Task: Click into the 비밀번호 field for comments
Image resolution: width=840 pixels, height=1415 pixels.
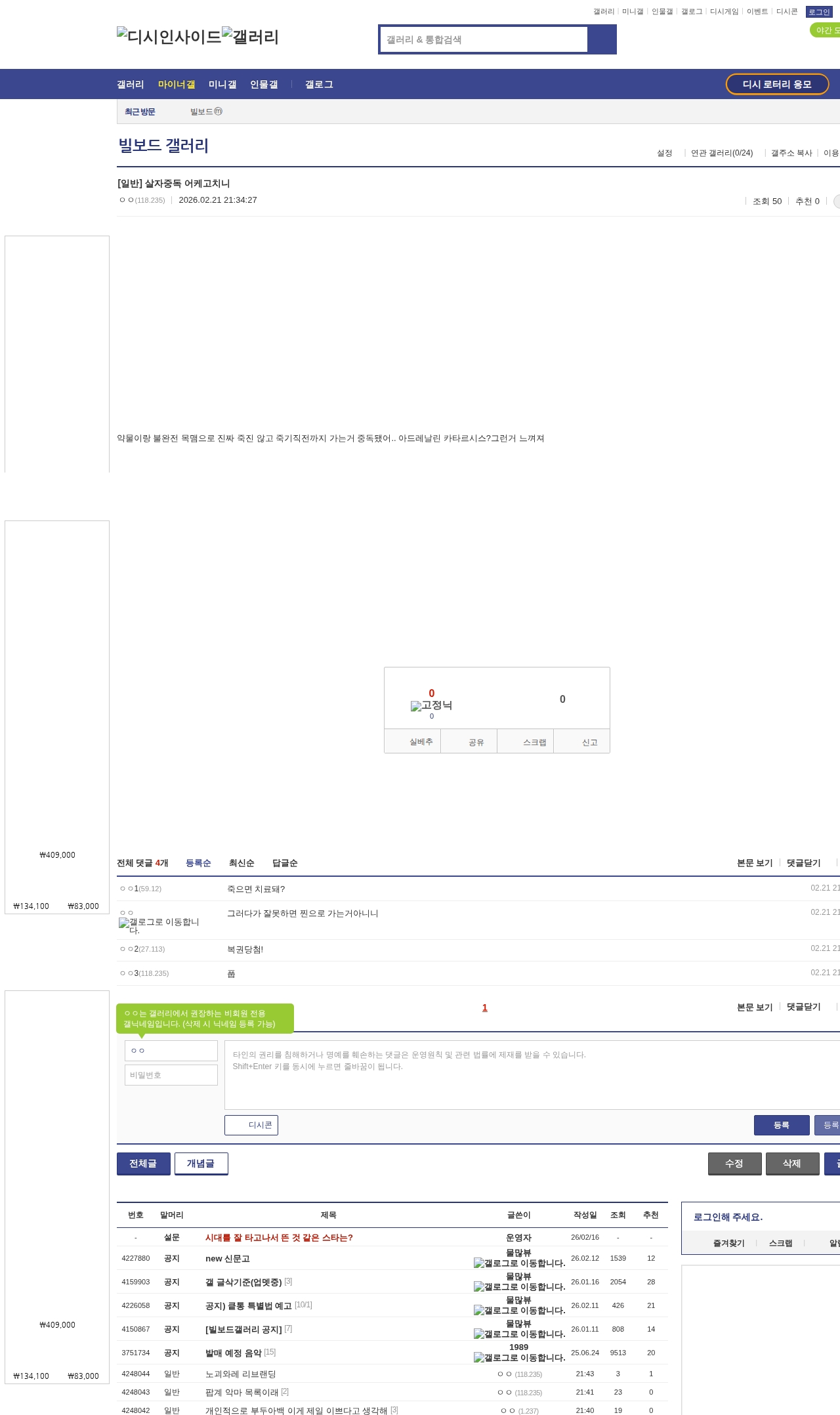Action: click(171, 1075)
